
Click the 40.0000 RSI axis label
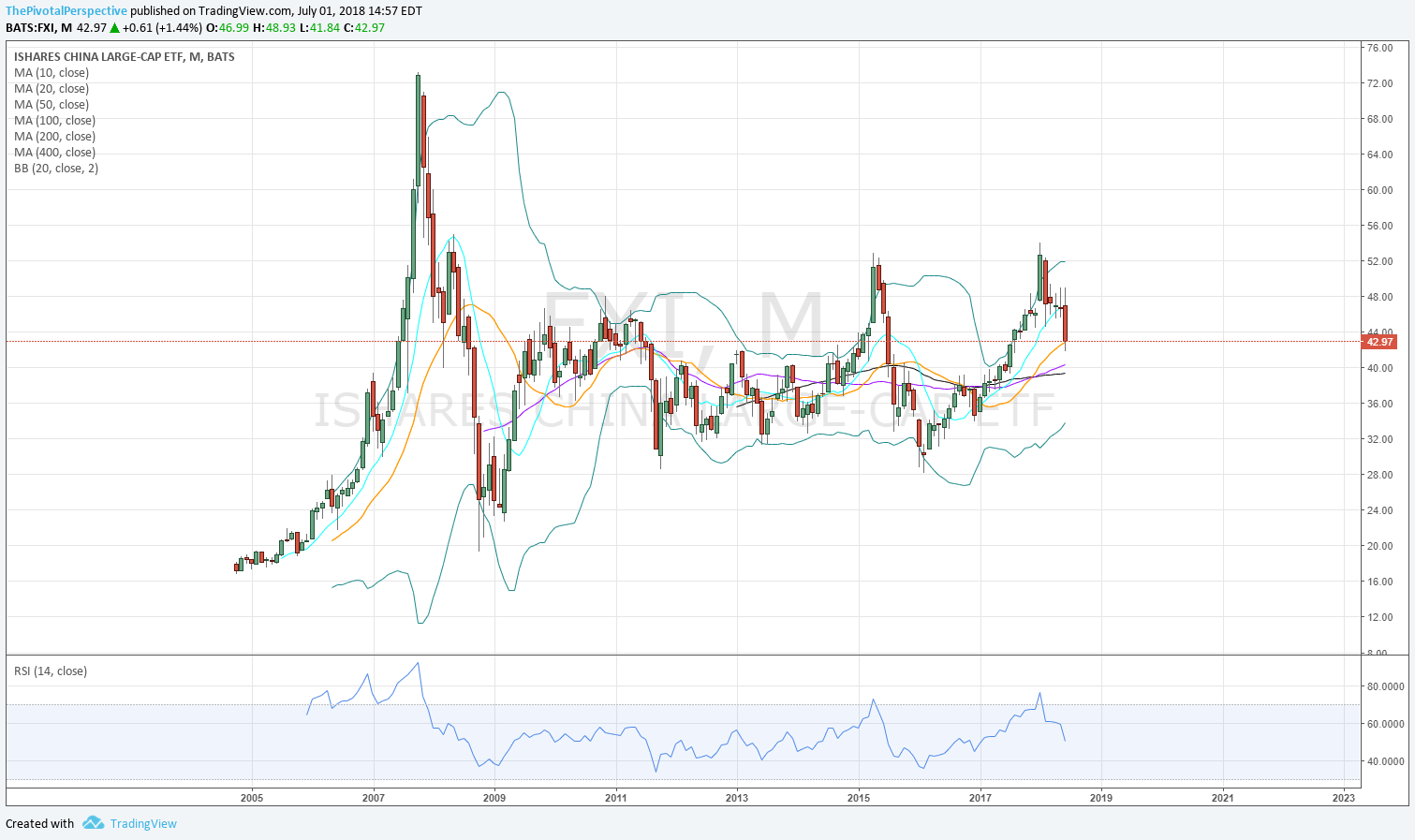point(1385,761)
